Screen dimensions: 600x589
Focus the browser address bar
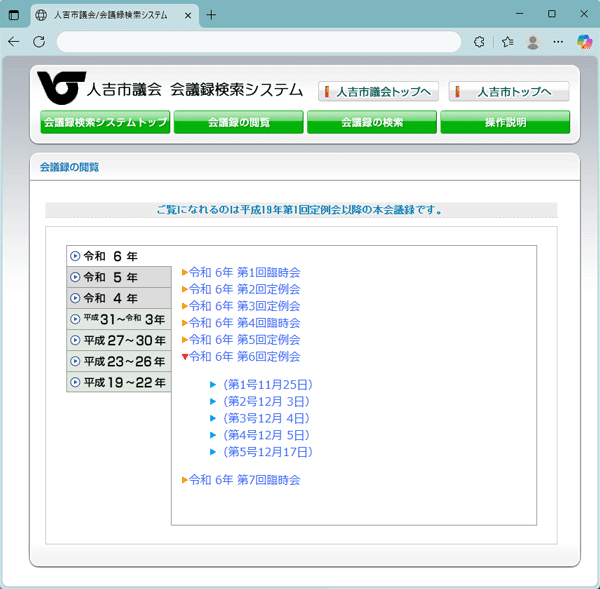259,42
